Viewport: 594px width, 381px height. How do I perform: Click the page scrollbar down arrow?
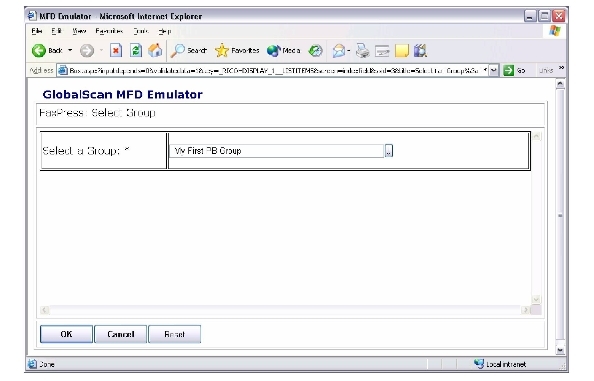click(560, 350)
